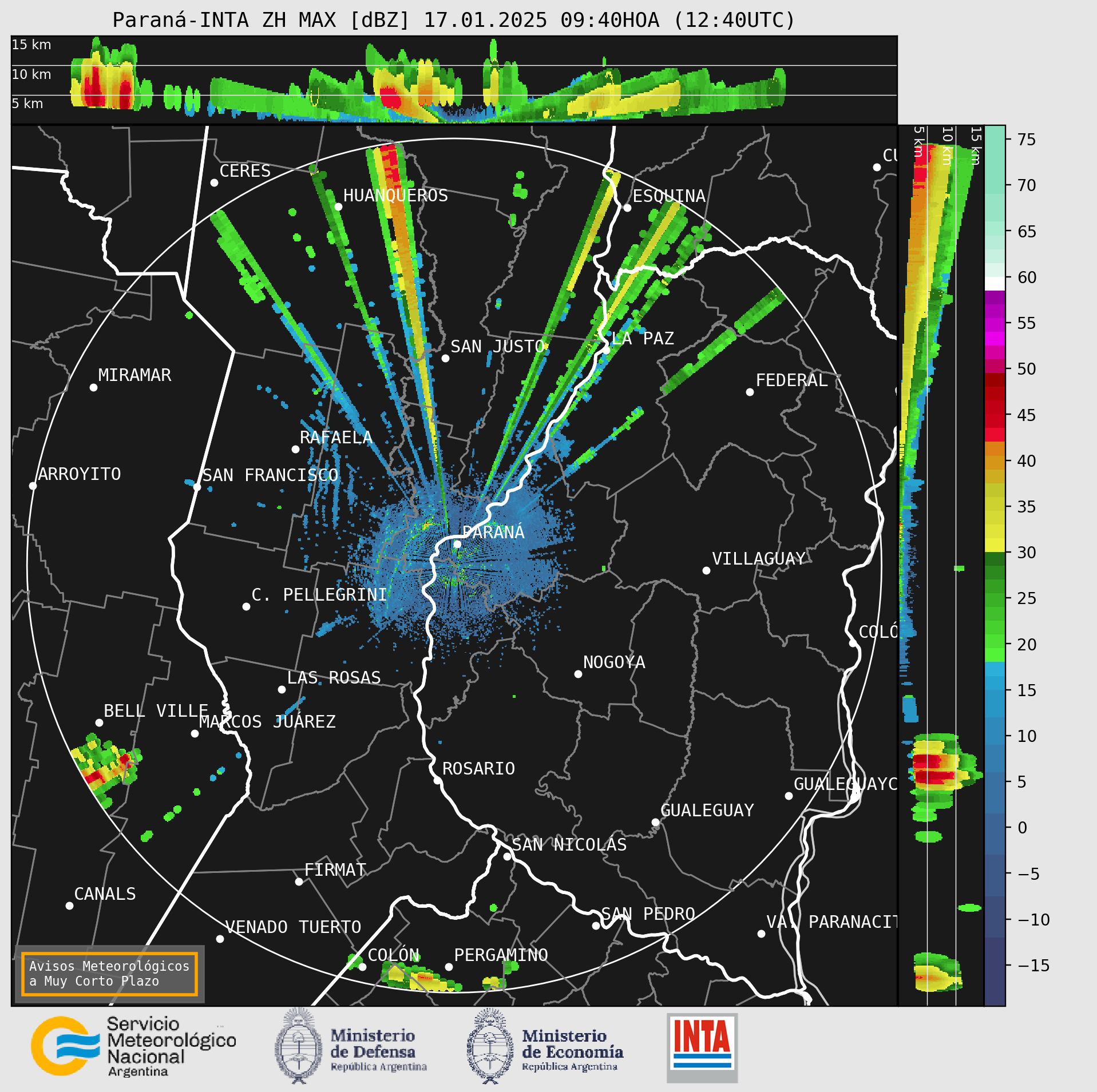Click the ROSARIO city label
This screenshot has width=1097, height=1092.
coord(478,768)
